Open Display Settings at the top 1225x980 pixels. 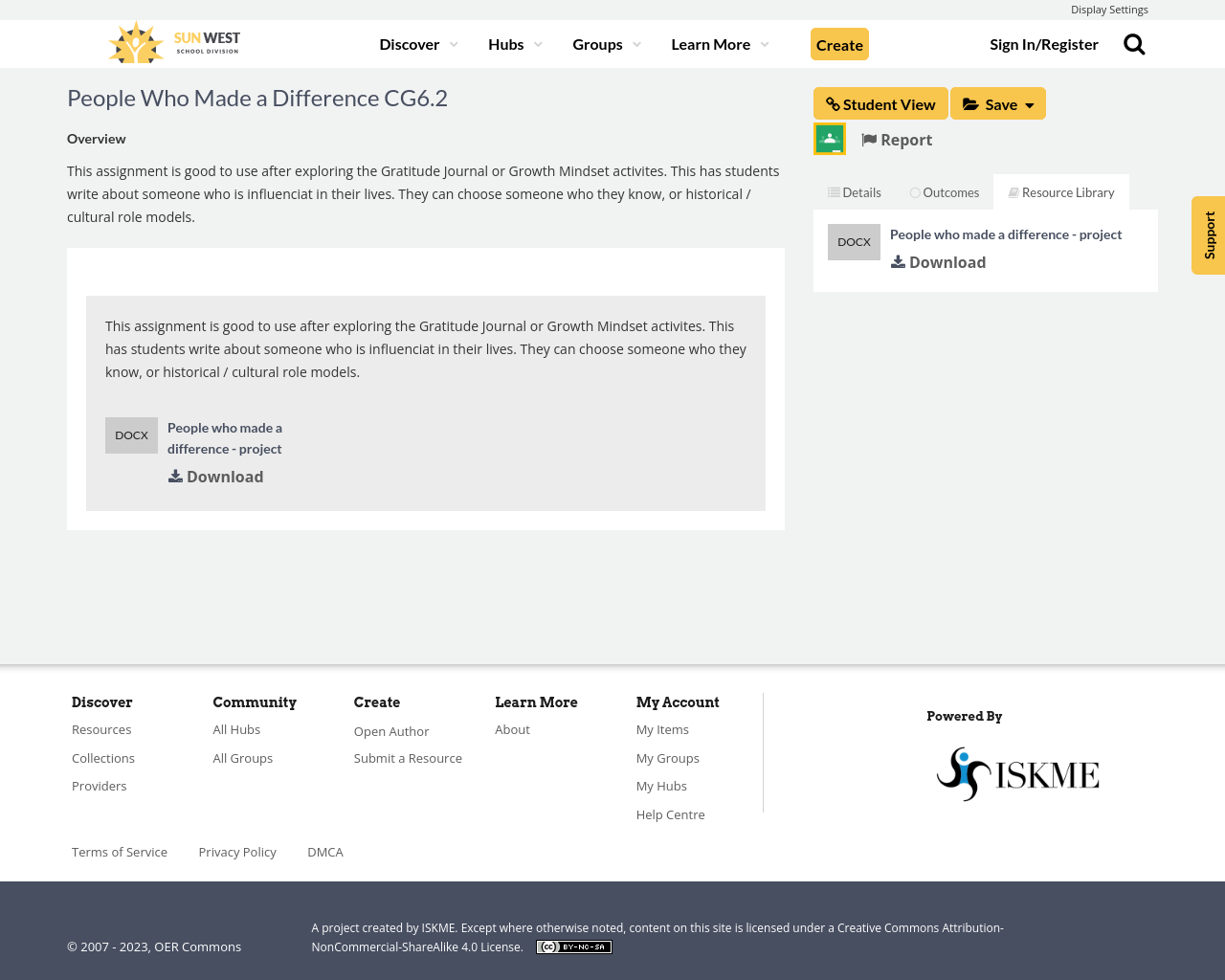(x=1109, y=10)
